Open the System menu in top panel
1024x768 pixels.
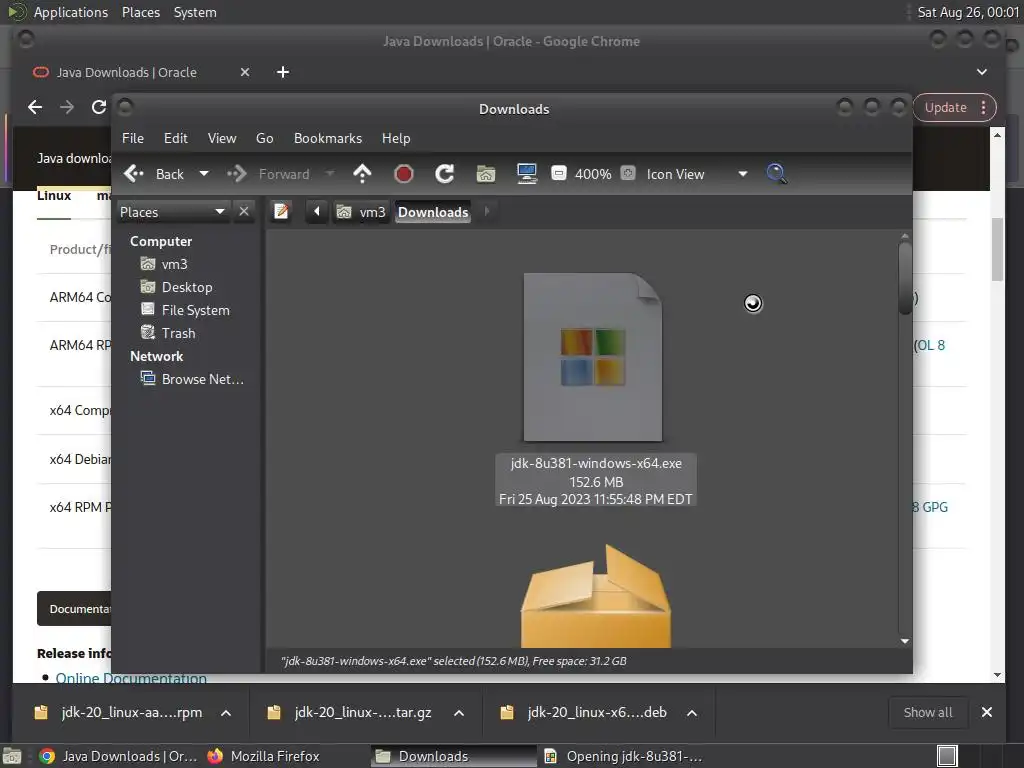[195, 12]
